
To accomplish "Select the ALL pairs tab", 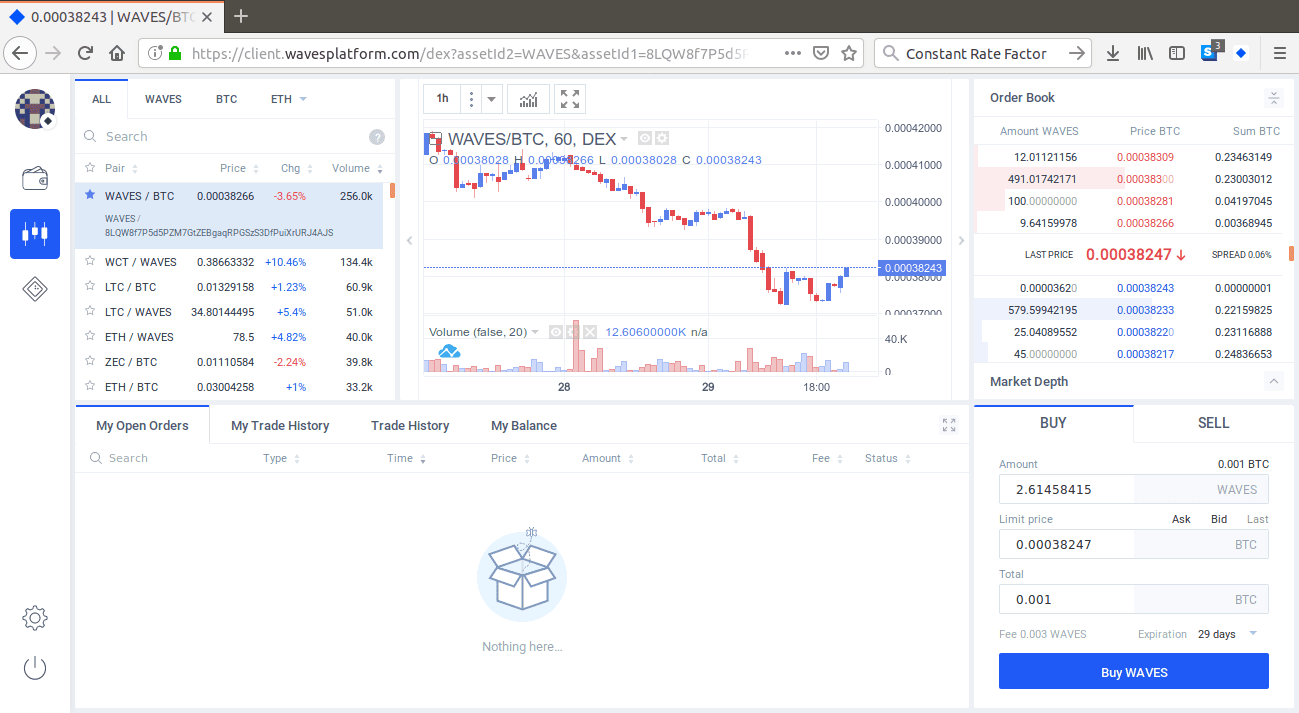I will [102, 99].
